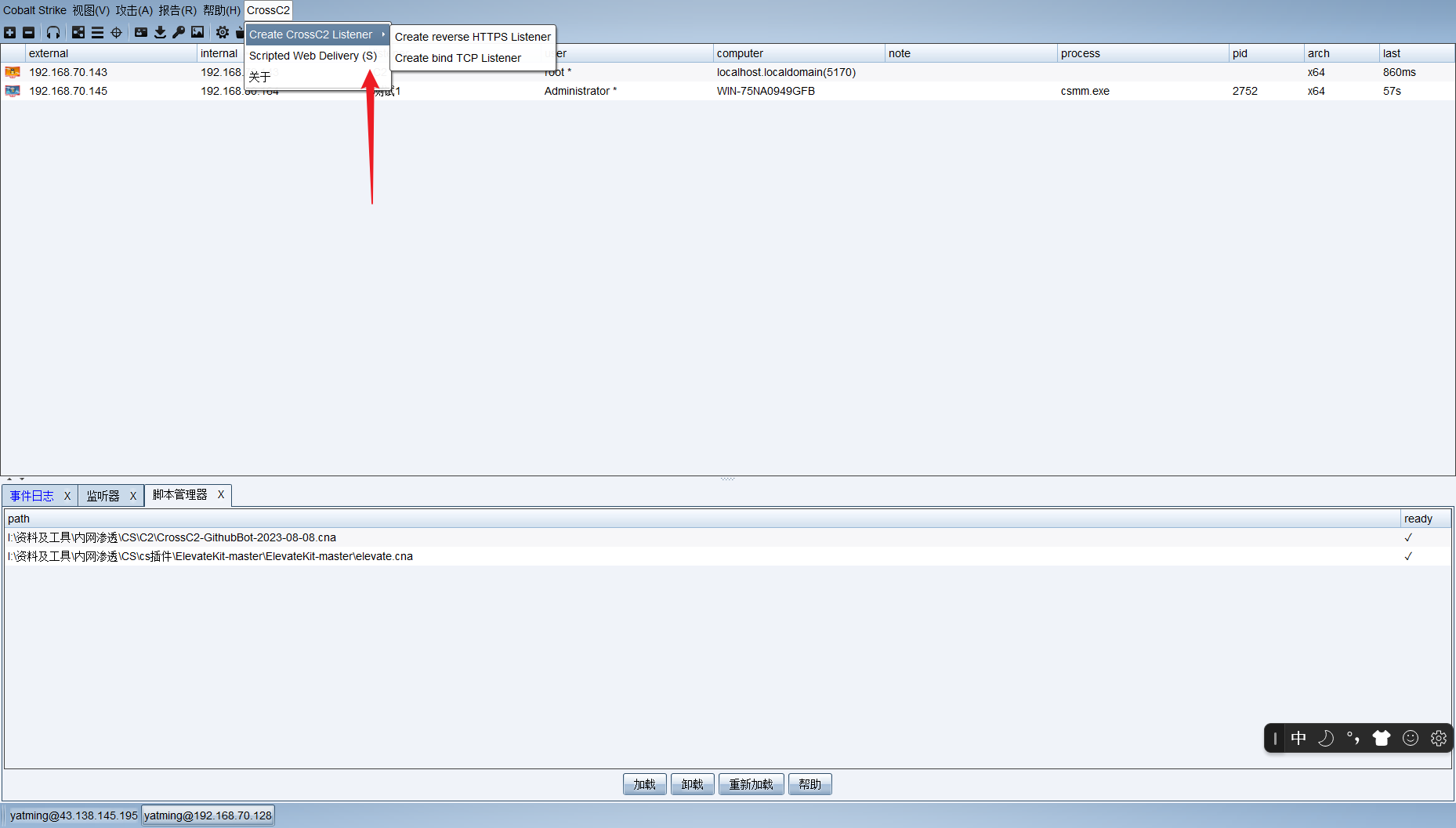
Task: Sort sessions by note column header
Action: tap(971, 53)
